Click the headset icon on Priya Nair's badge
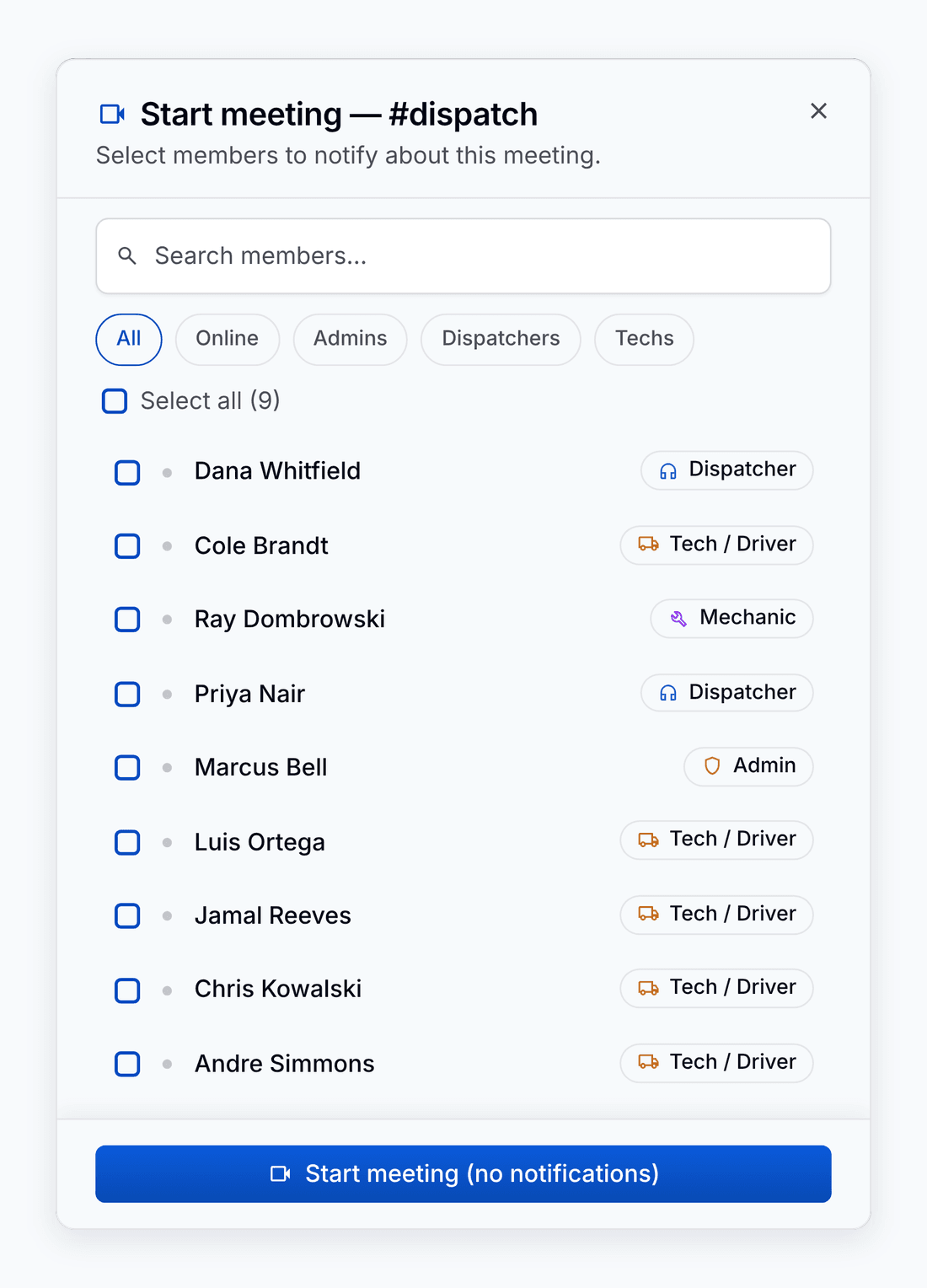Viewport: 927px width, 1288px height. (668, 693)
